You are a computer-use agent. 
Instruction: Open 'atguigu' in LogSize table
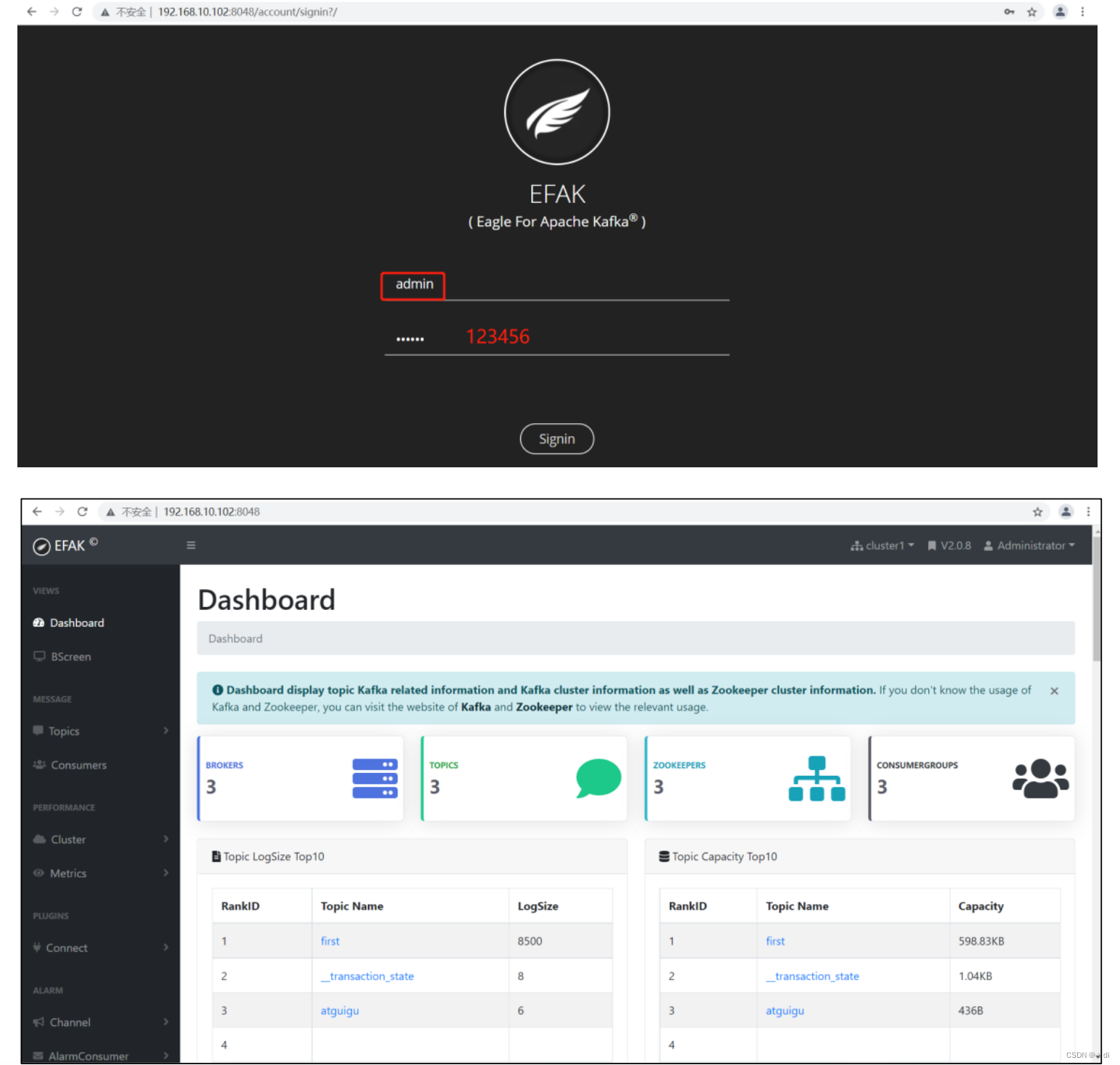pyautogui.click(x=340, y=1011)
